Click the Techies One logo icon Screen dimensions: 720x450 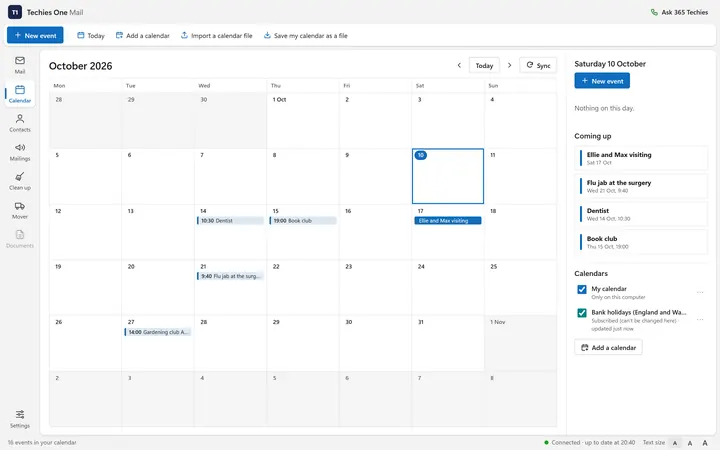coord(15,12)
